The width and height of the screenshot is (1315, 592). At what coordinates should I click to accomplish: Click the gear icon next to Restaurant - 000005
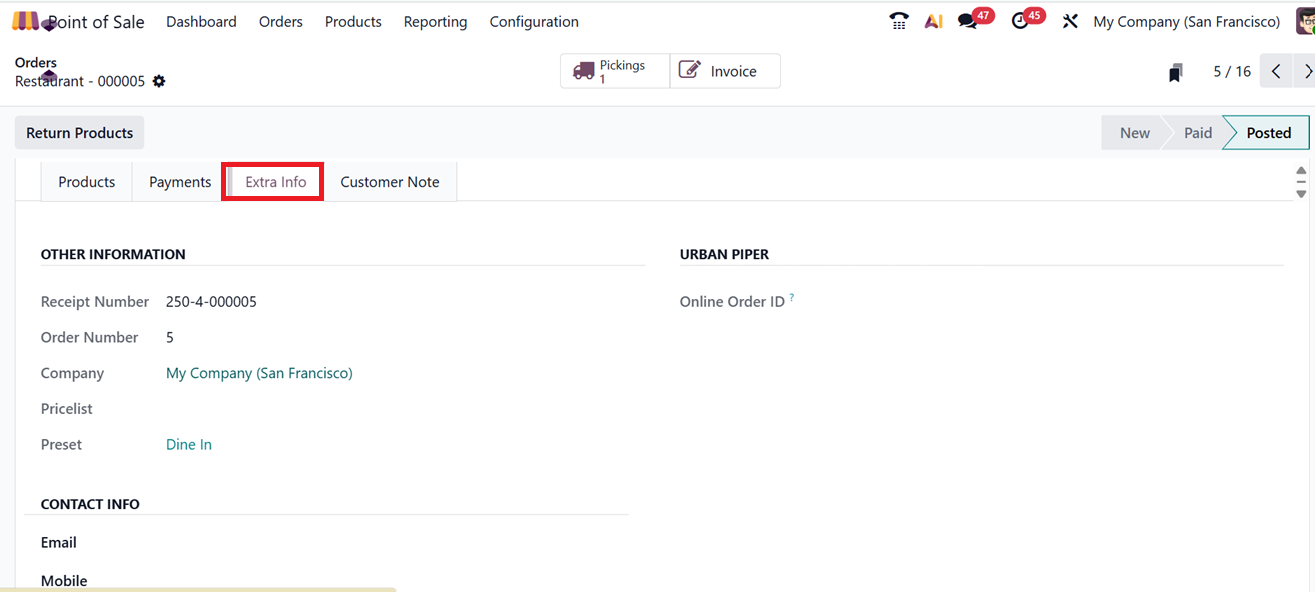point(159,81)
